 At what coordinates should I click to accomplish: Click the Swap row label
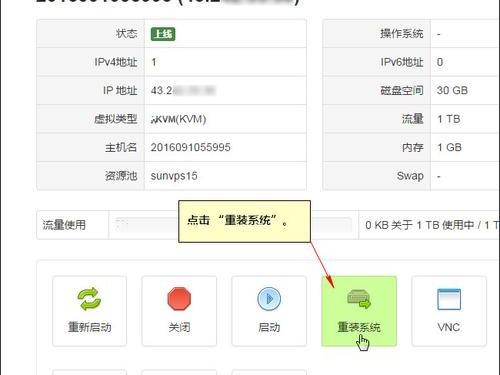[410, 176]
